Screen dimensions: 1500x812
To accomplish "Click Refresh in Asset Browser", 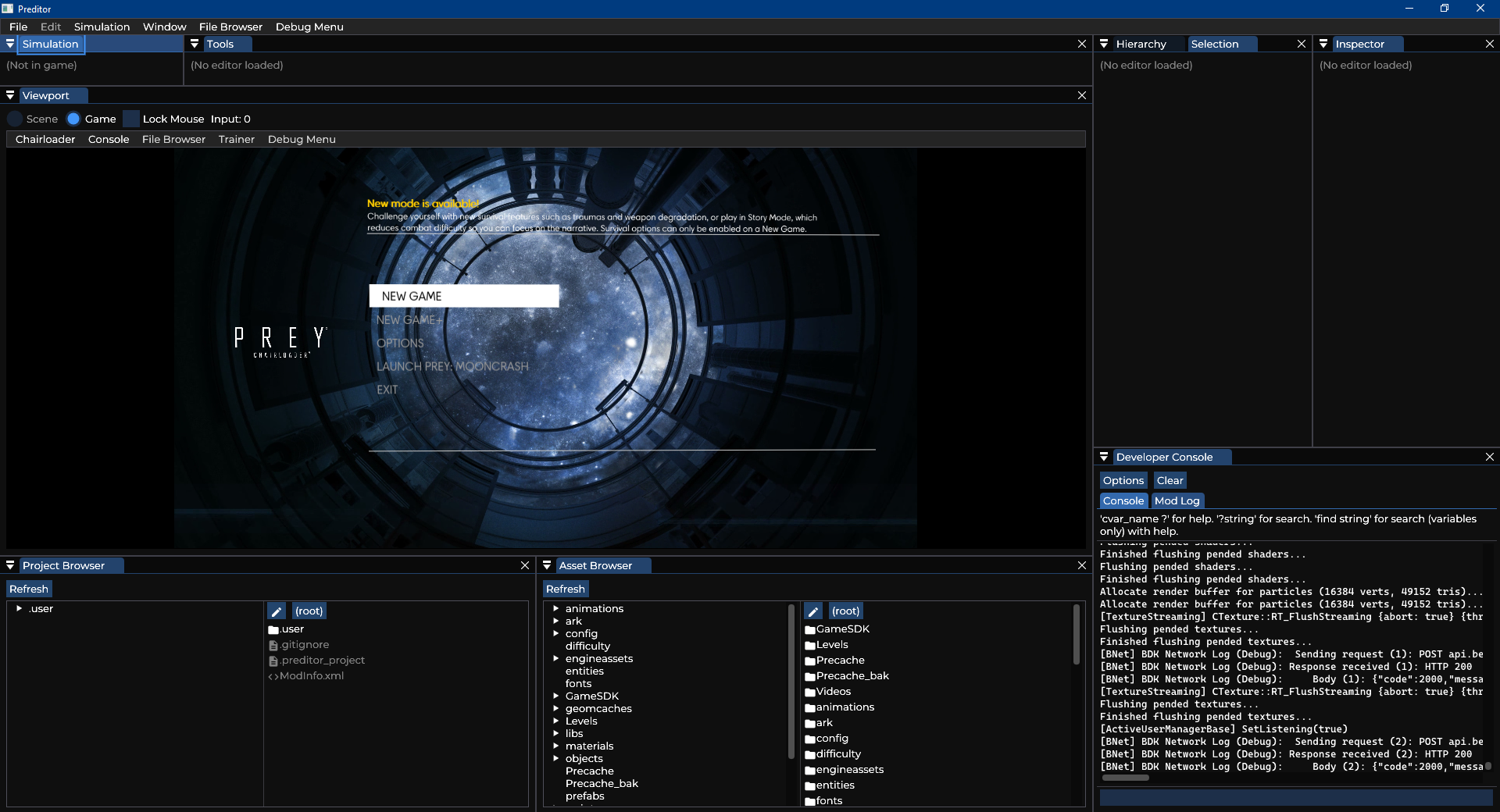I will [x=566, y=589].
